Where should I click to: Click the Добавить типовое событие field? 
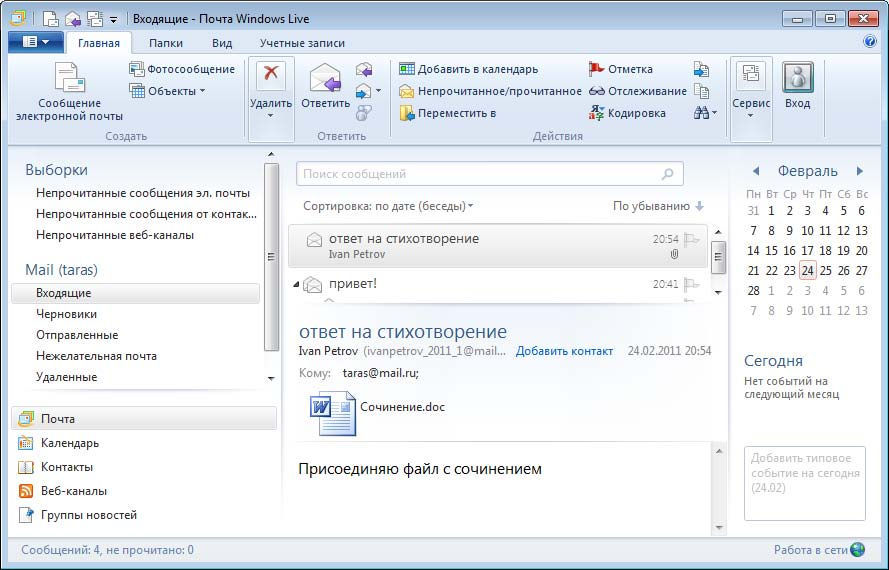[805, 483]
